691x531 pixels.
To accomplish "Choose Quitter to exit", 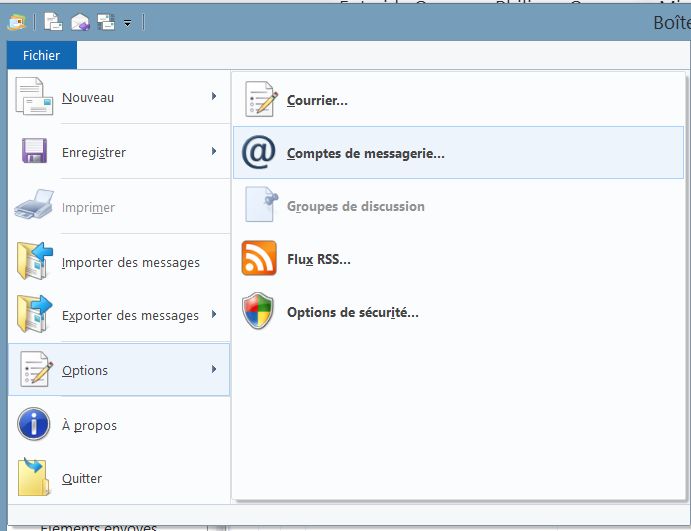I will click(x=119, y=478).
